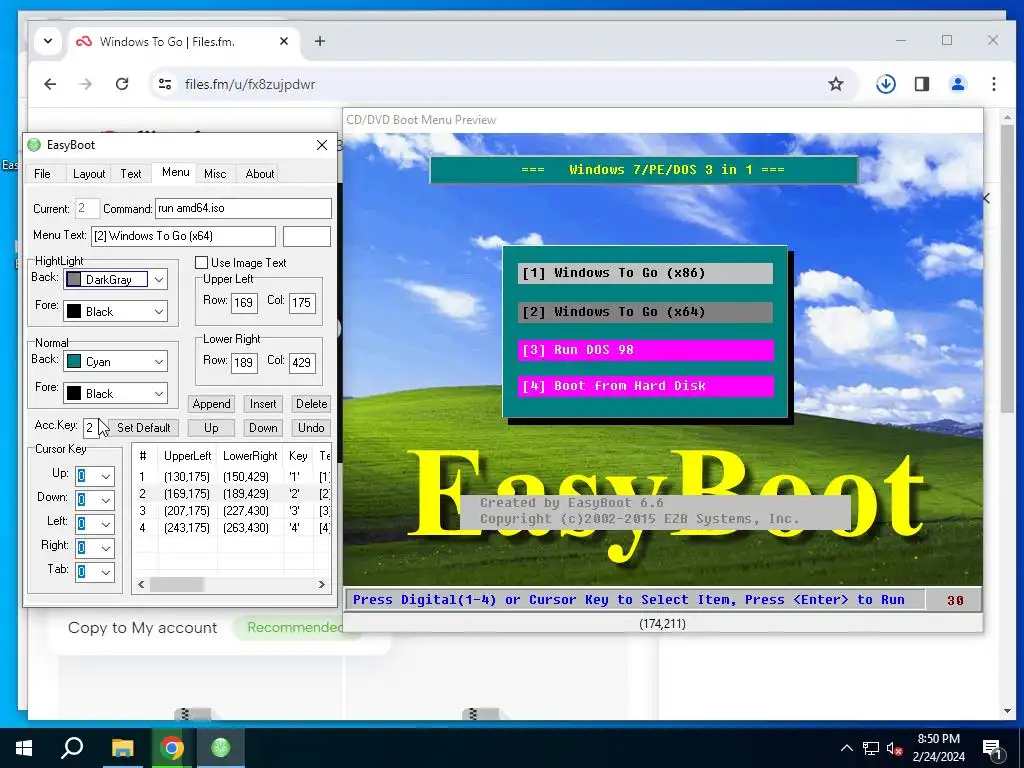
Task: Select the Menu tab
Action: tap(176, 172)
